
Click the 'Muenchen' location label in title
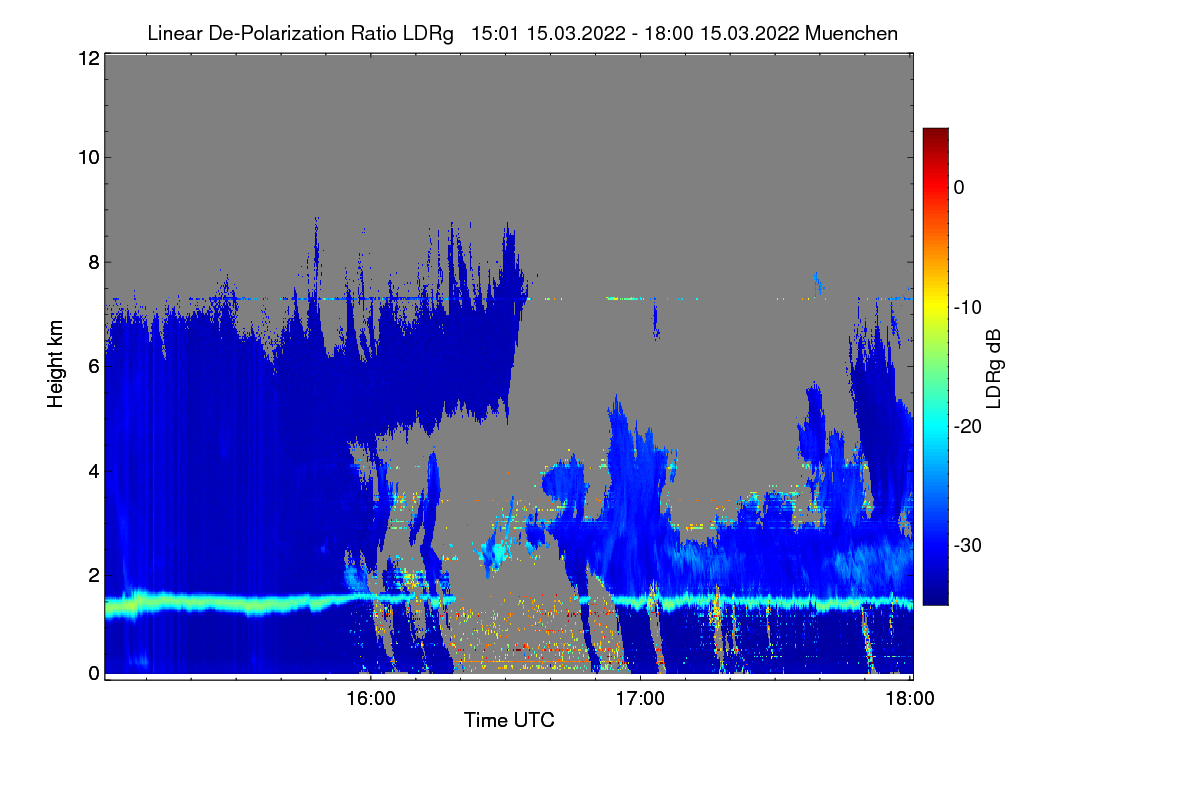pos(851,33)
